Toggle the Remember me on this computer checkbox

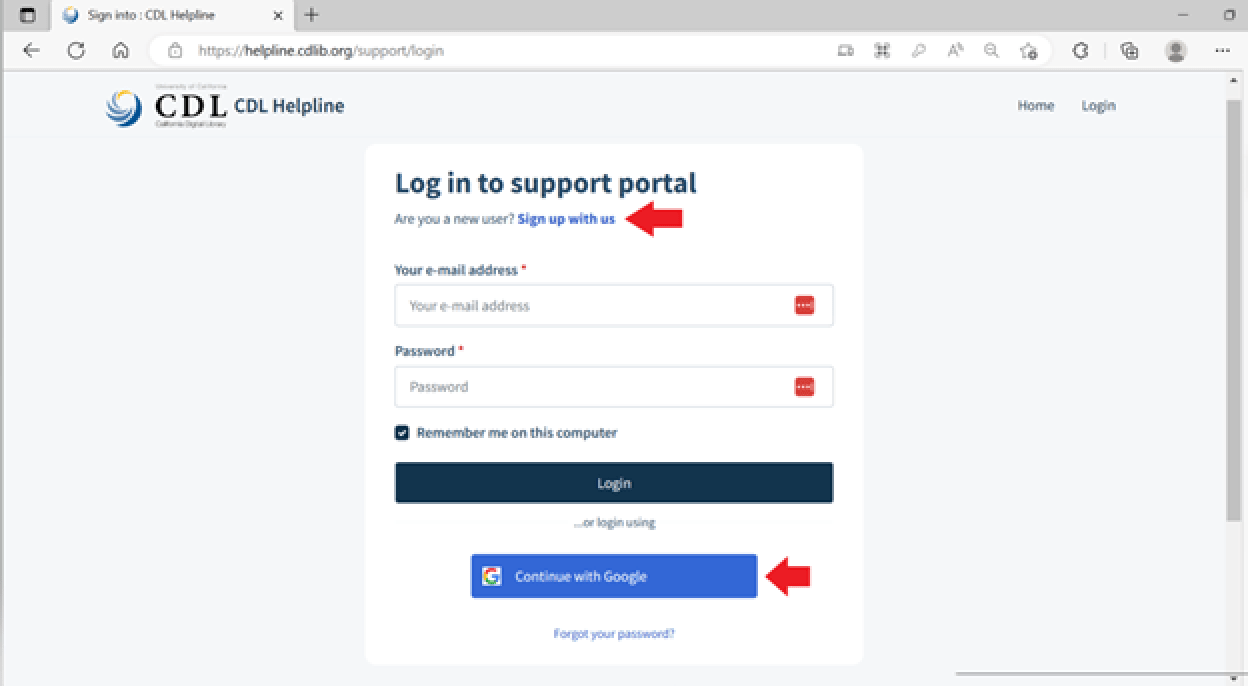402,433
